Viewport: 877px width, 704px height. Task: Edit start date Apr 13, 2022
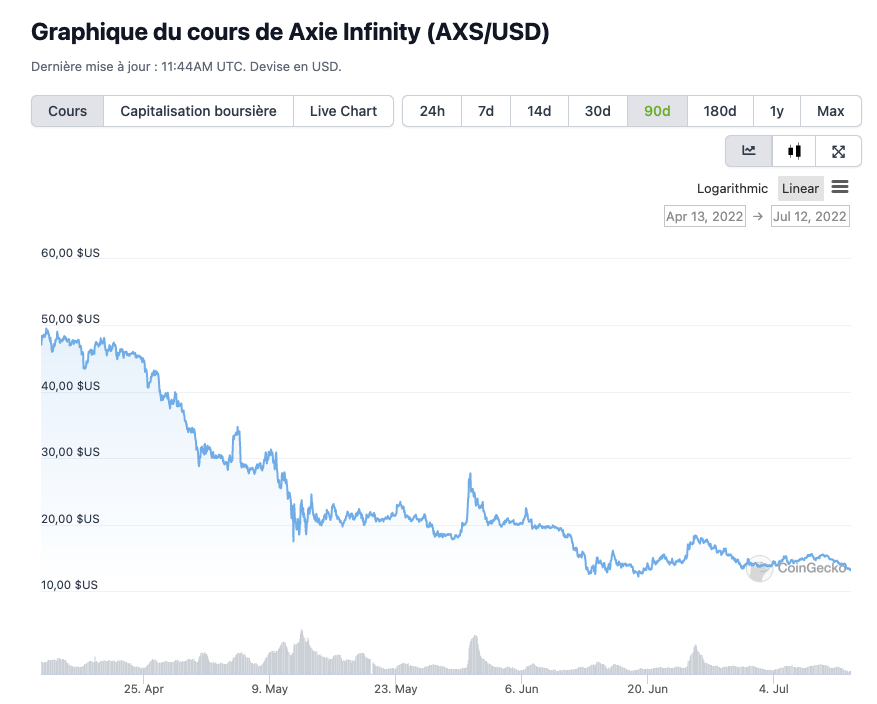(705, 216)
